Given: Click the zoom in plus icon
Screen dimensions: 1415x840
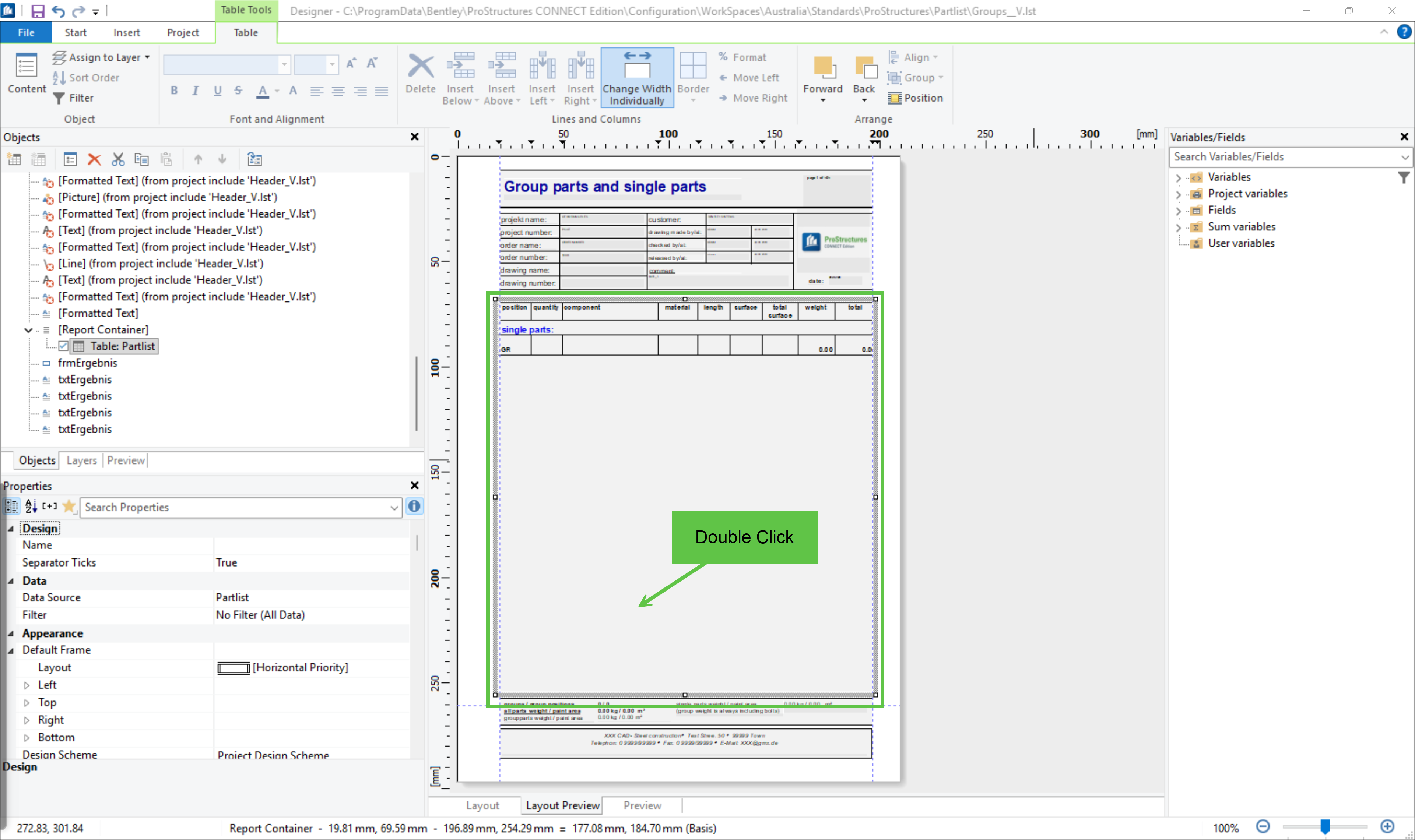Looking at the screenshot, I should [x=1387, y=827].
